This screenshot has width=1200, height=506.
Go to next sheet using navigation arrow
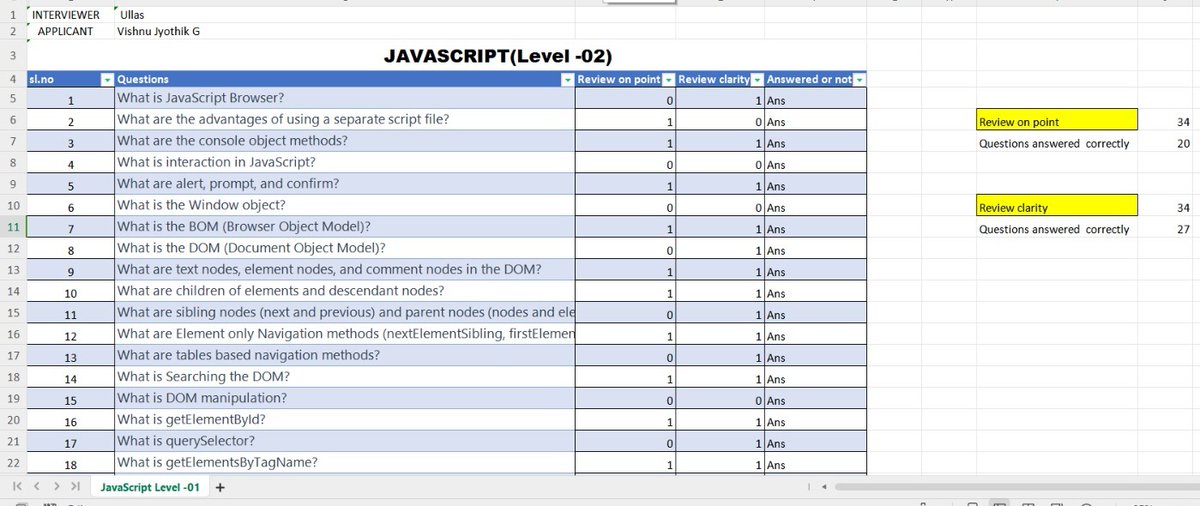56,487
